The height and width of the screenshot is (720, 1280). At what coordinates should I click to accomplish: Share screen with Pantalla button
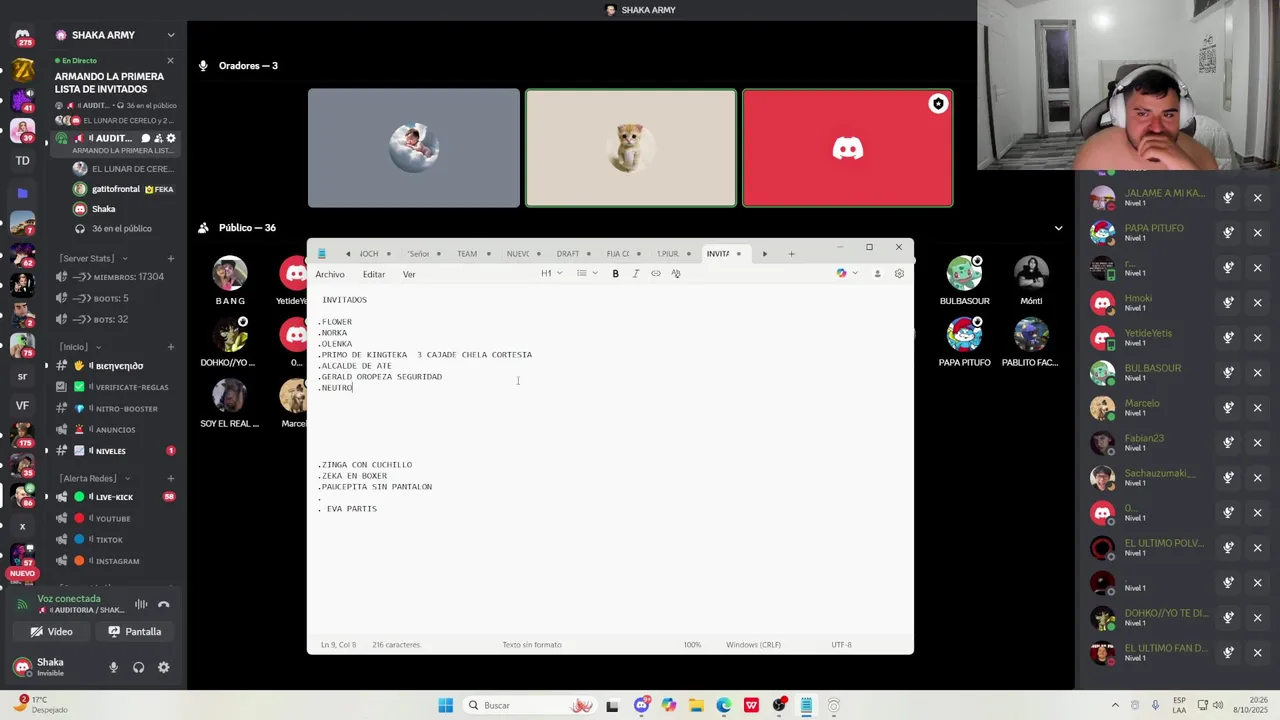click(135, 632)
